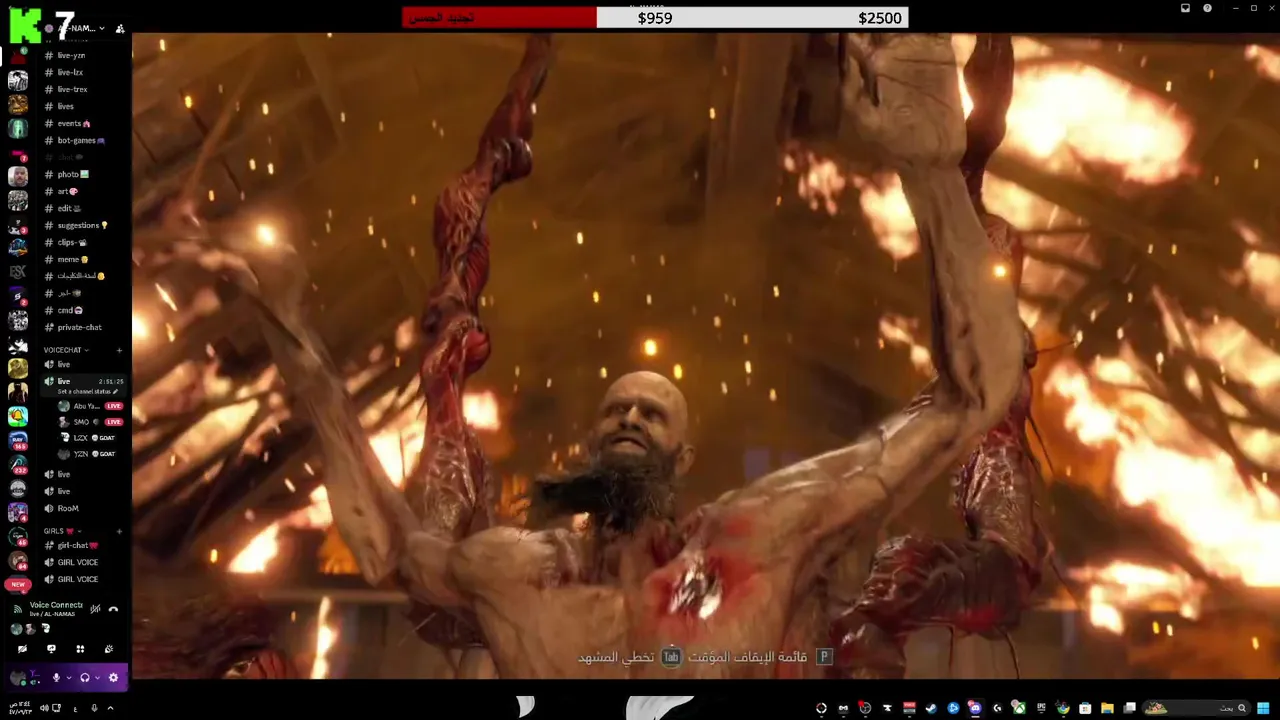This screenshot has height=720, width=1280.
Task: Open the #live-lzx text channel
Action: 70,72
